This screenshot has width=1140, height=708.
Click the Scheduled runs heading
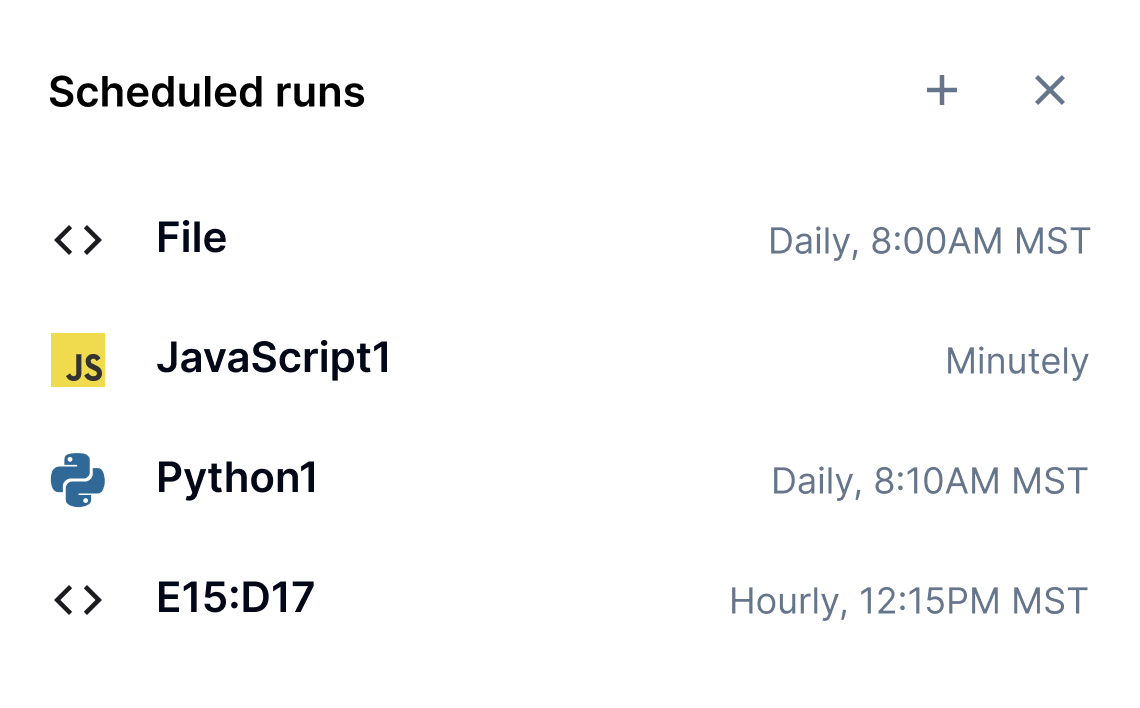tap(207, 92)
